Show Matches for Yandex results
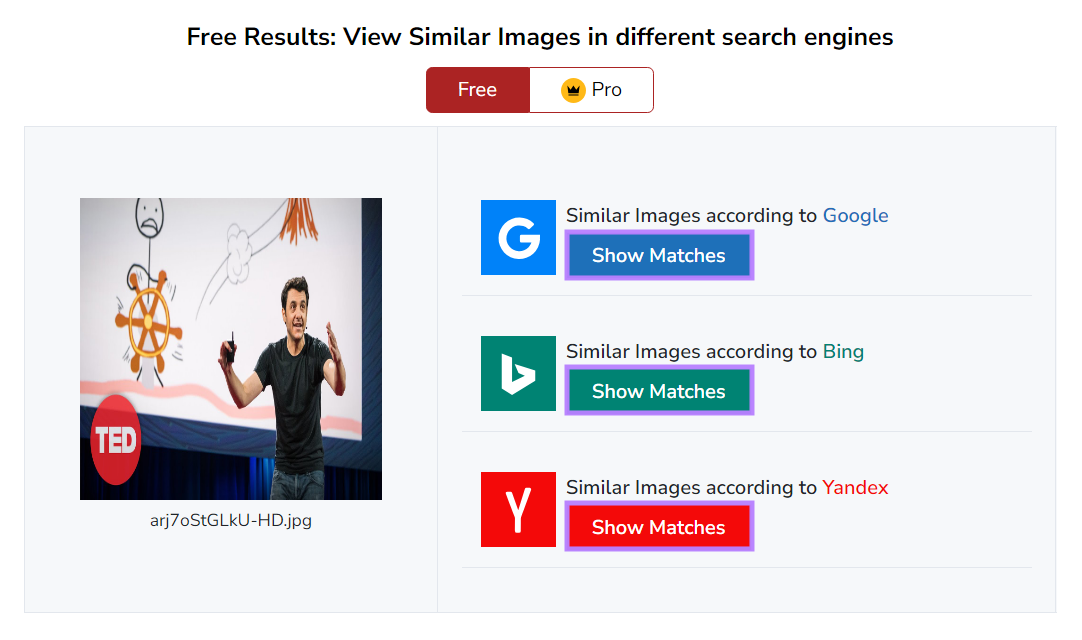Screen dimensions: 1082x640 pyautogui.click(x=659, y=526)
